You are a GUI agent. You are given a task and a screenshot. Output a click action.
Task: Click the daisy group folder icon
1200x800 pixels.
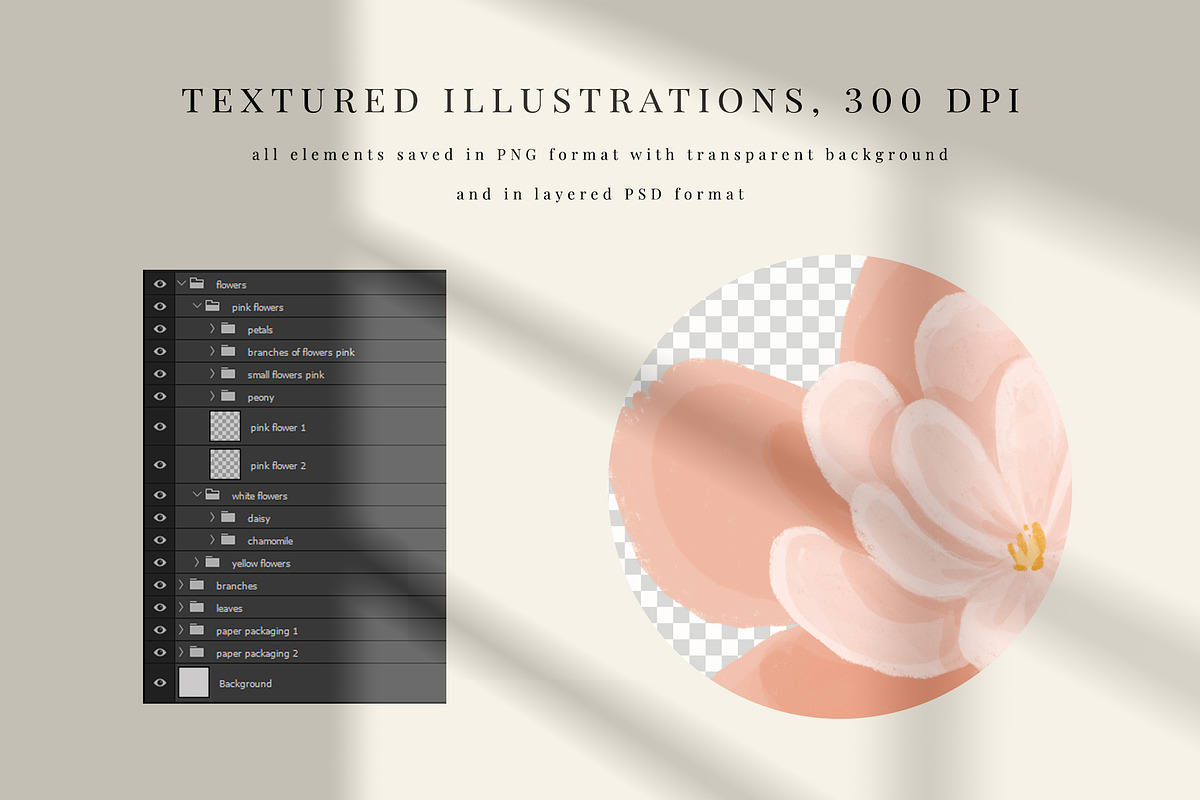228,518
